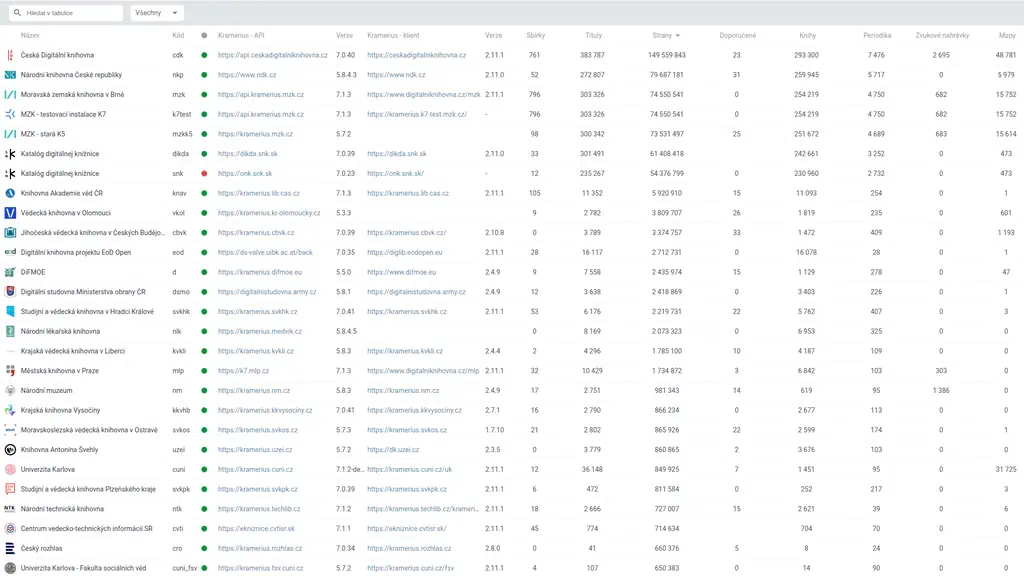Click the Národní technická knihovna logo
Image resolution: width=1024 pixels, height=576 pixels.
click(x=10, y=509)
